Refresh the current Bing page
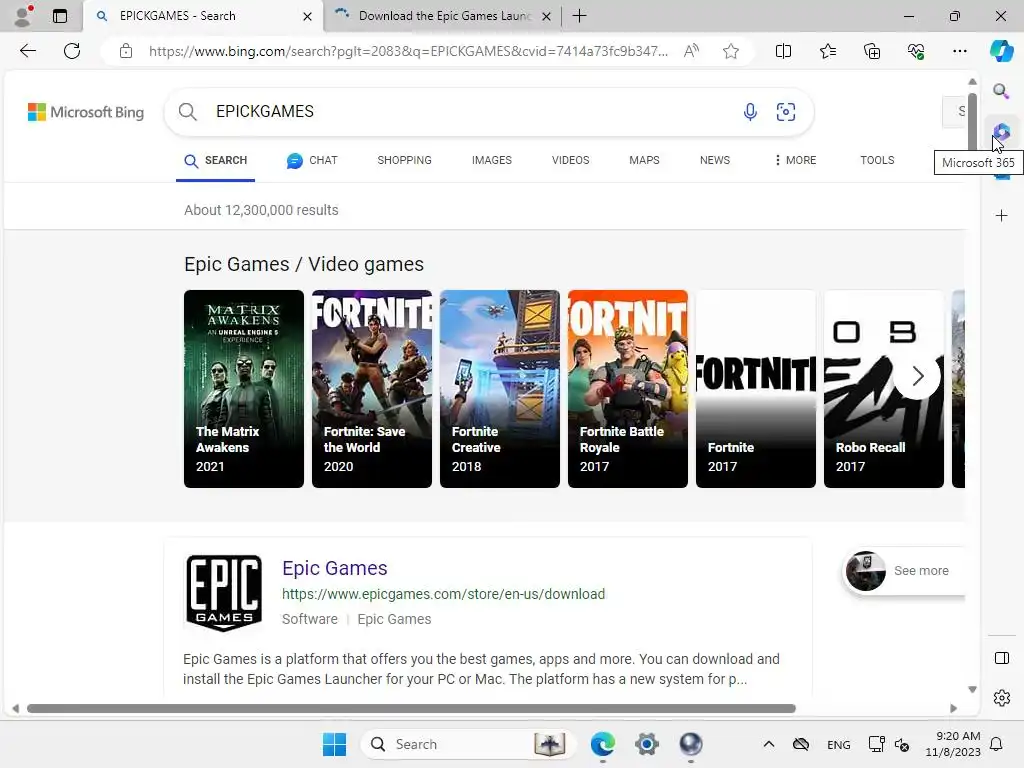Screen dimensions: 1024x768 (x=72, y=51)
